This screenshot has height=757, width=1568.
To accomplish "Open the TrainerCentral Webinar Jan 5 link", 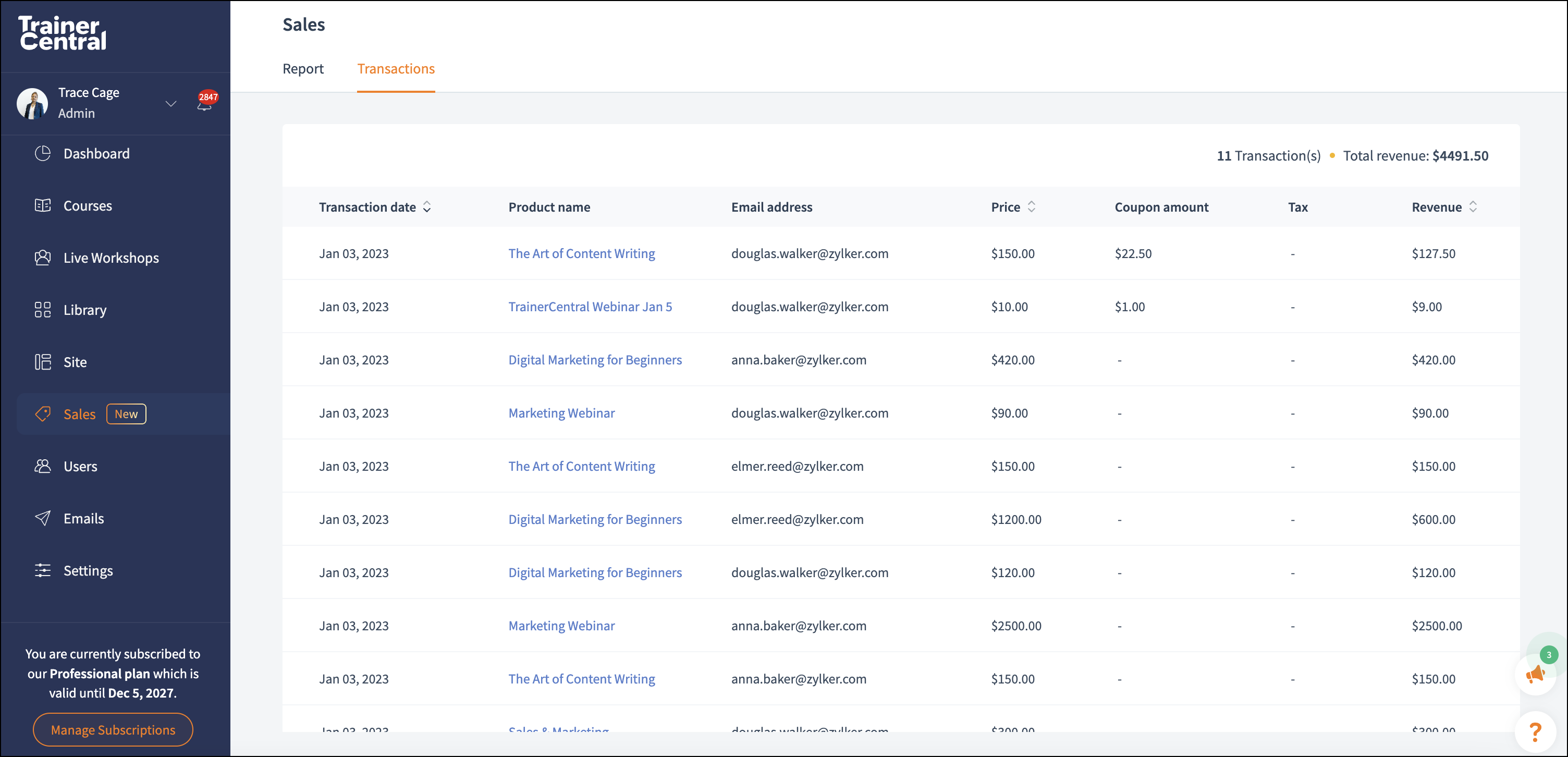I will pyautogui.click(x=590, y=307).
